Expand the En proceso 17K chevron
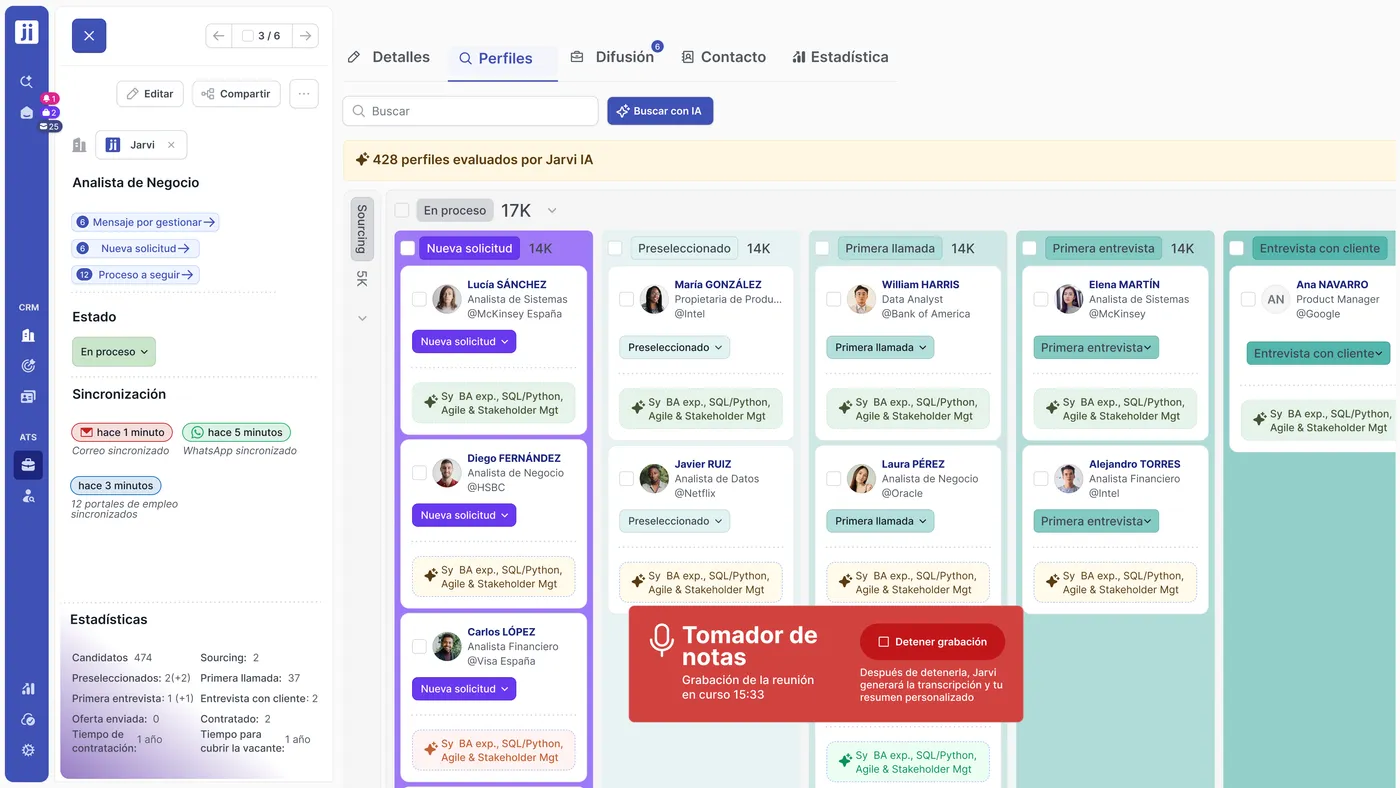This screenshot has width=1400, height=788. 552,211
